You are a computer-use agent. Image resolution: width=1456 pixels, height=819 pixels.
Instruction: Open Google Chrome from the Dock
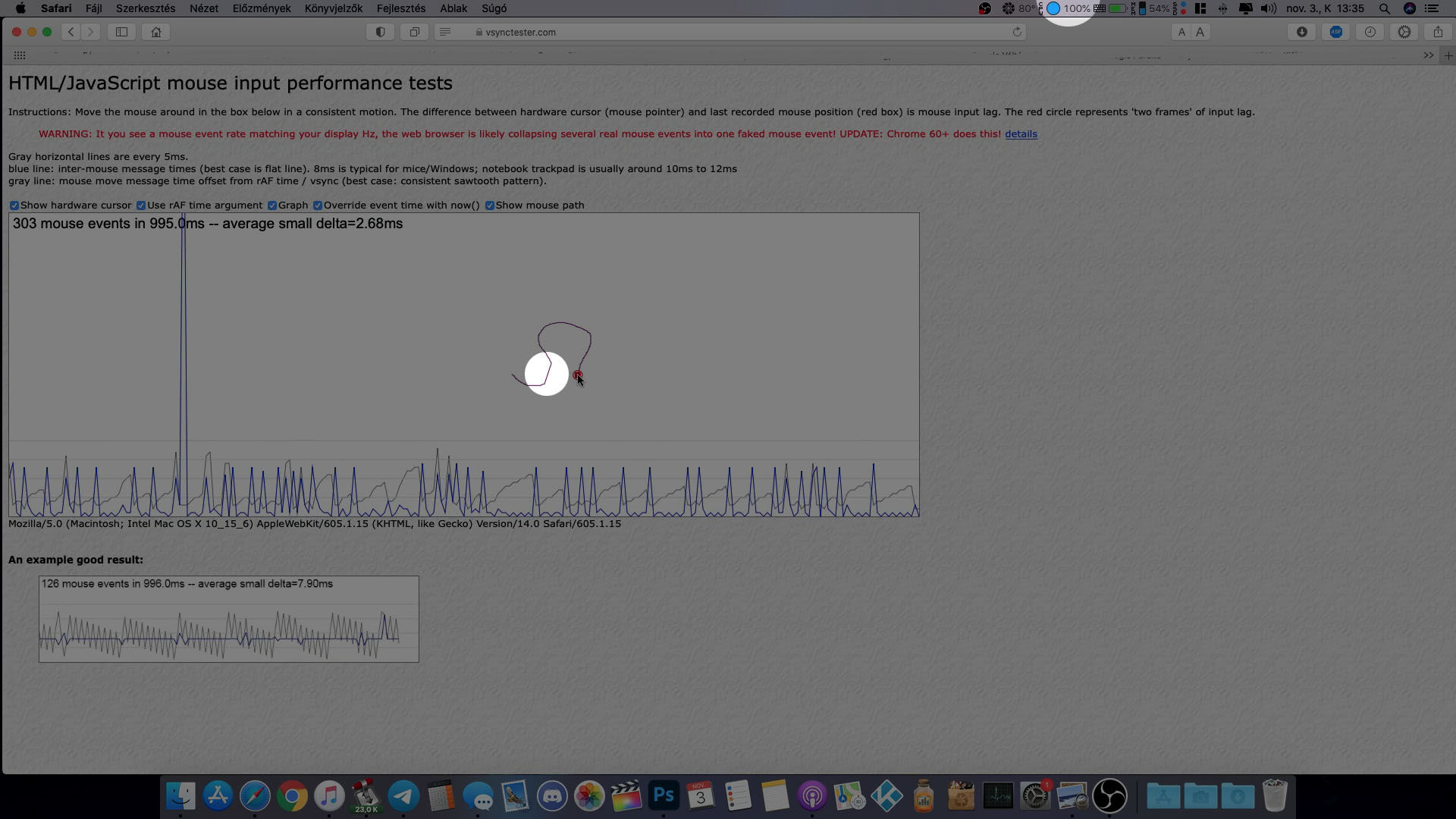292,796
